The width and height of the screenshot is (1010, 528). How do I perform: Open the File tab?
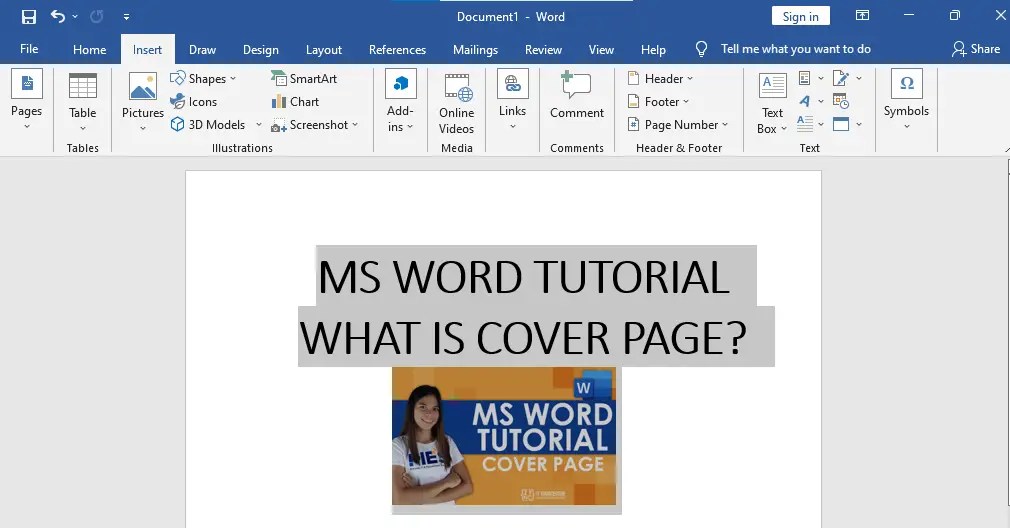[x=29, y=49]
